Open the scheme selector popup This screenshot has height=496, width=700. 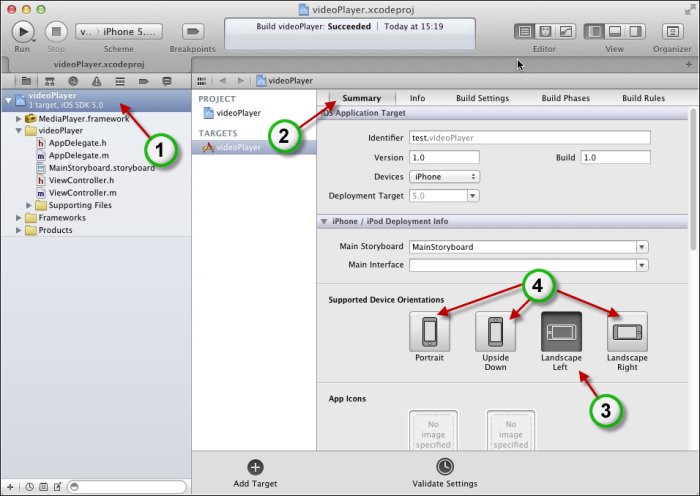click(119, 32)
